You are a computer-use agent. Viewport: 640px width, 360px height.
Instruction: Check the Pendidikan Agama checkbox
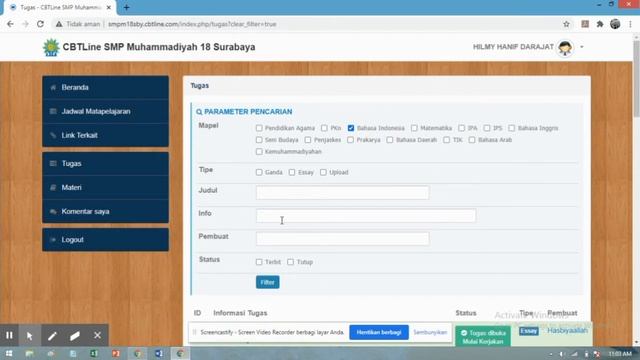pyautogui.click(x=259, y=128)
